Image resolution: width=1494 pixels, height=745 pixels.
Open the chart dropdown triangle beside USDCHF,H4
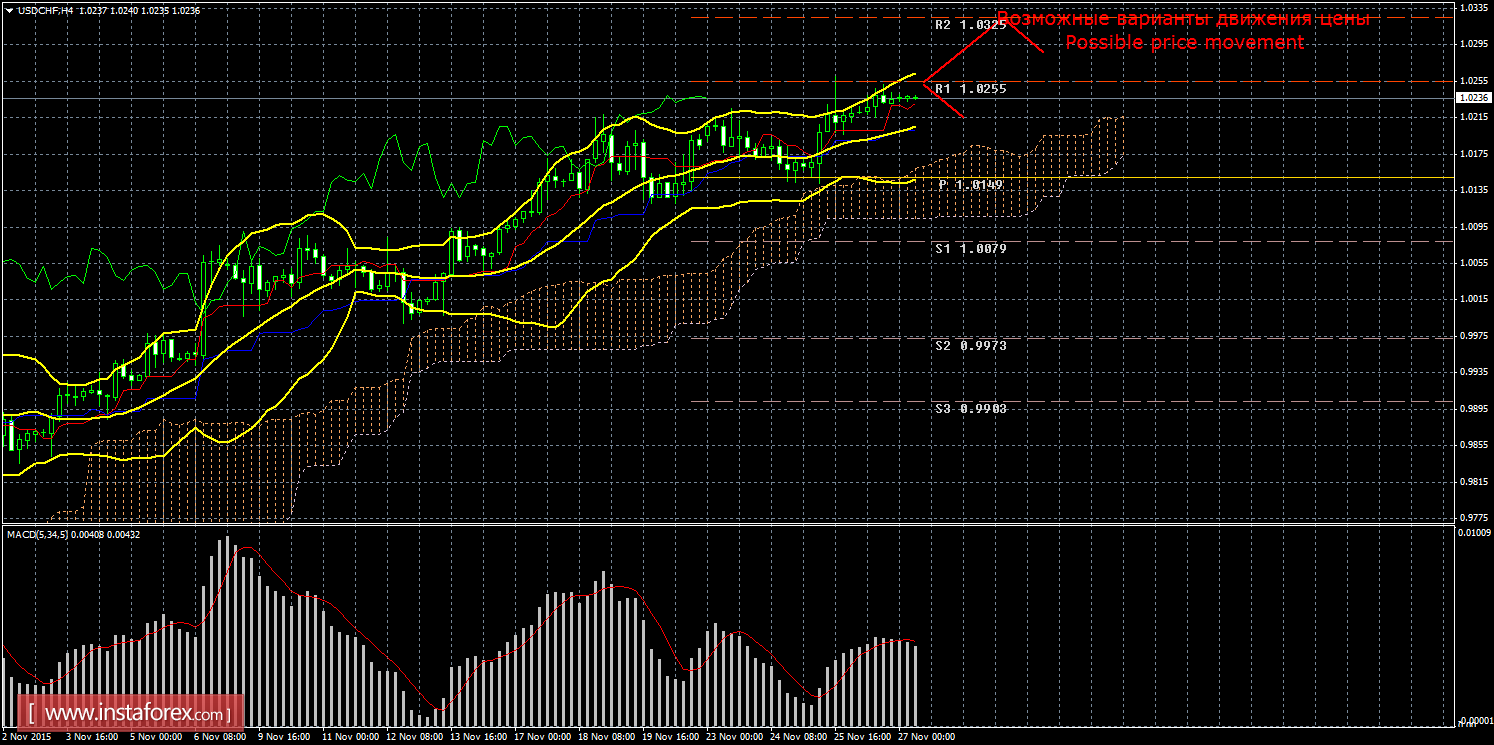tap(9, 10)
